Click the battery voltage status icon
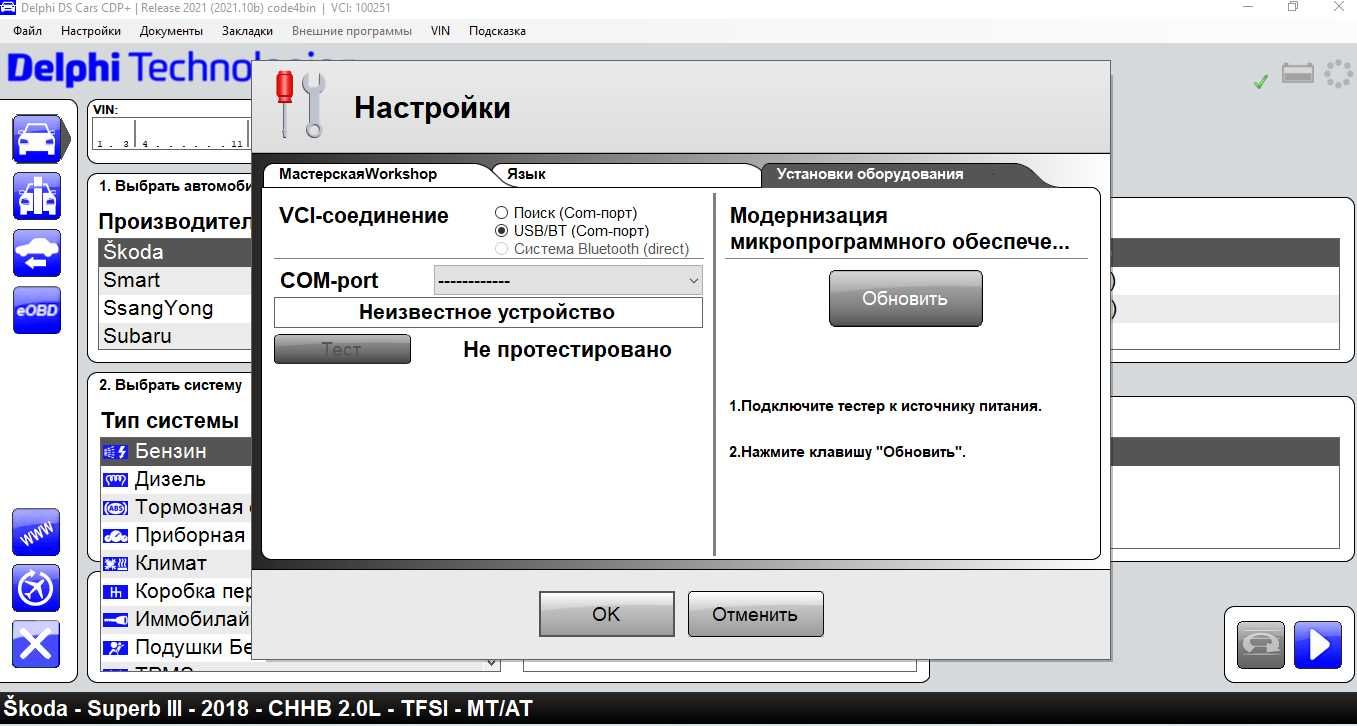 pos(1298,74)
